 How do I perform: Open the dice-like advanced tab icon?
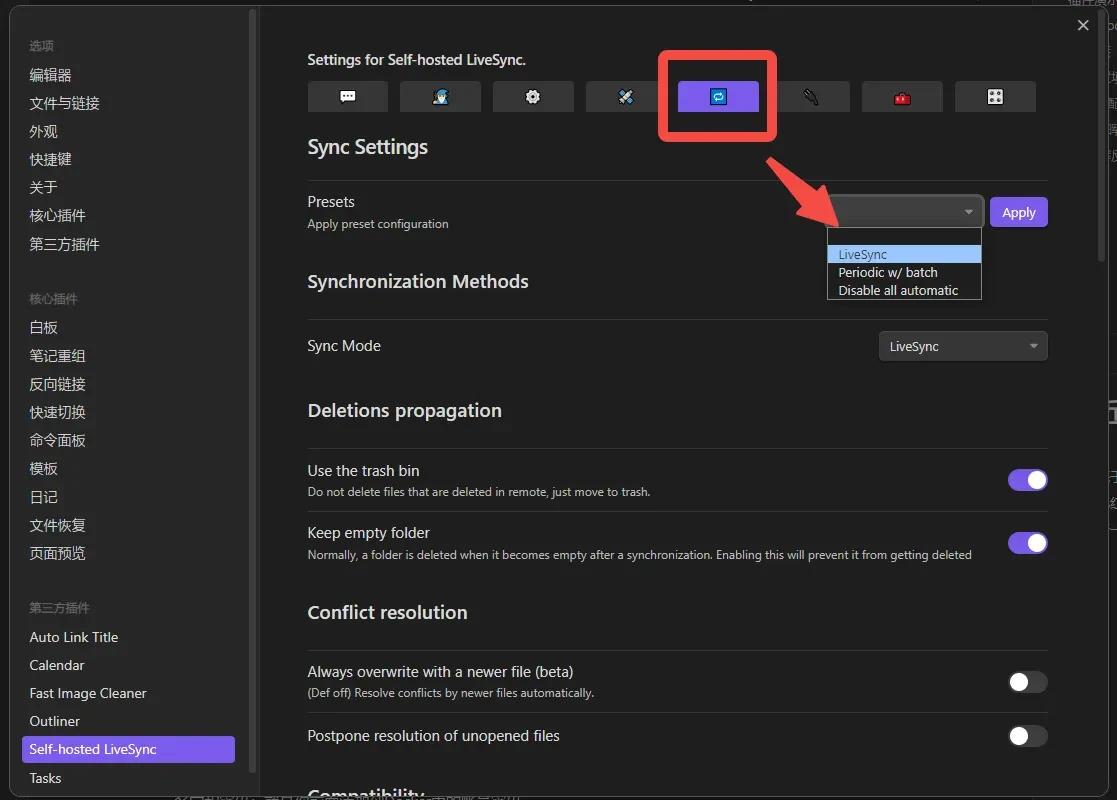click(x=995, y=97)
